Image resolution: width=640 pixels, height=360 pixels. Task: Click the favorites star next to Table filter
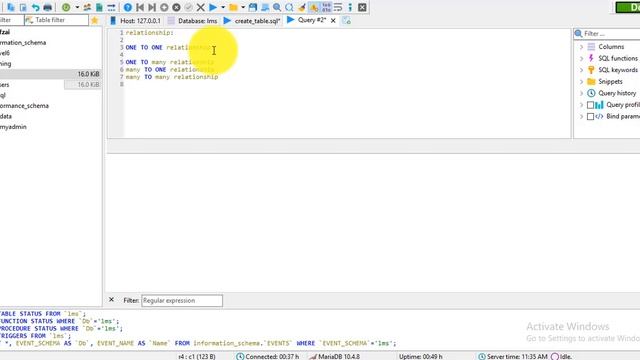(x=95, y=20)
